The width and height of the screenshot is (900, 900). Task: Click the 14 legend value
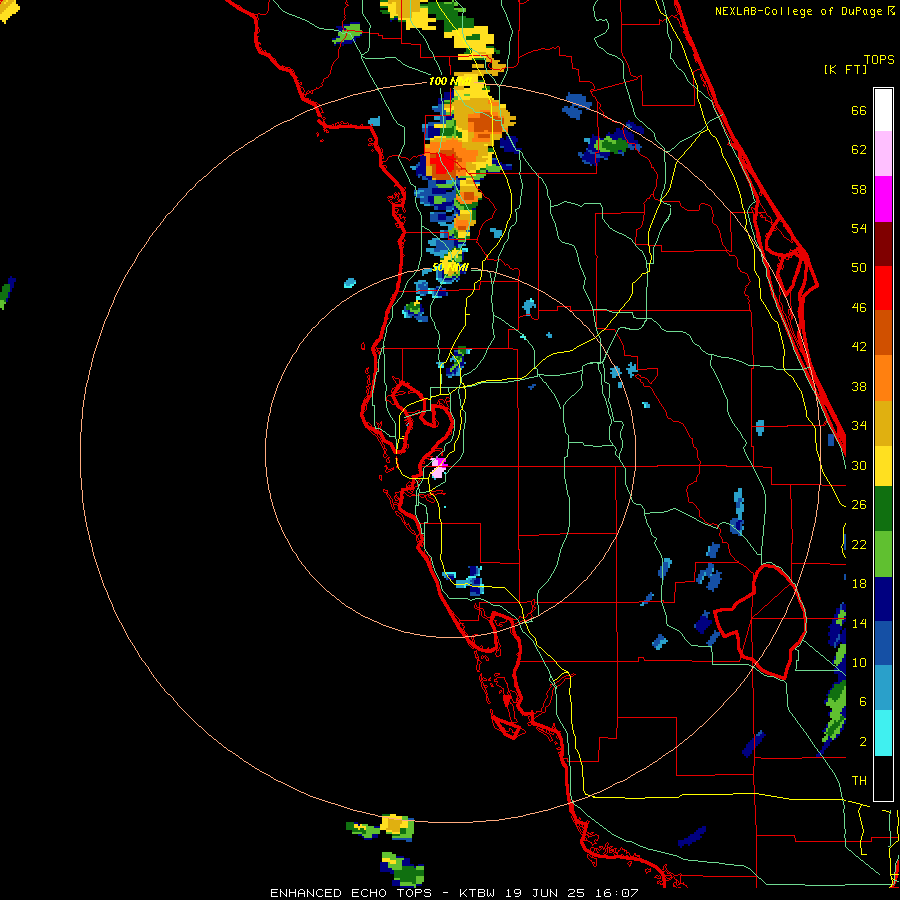[x=859, y=623]
